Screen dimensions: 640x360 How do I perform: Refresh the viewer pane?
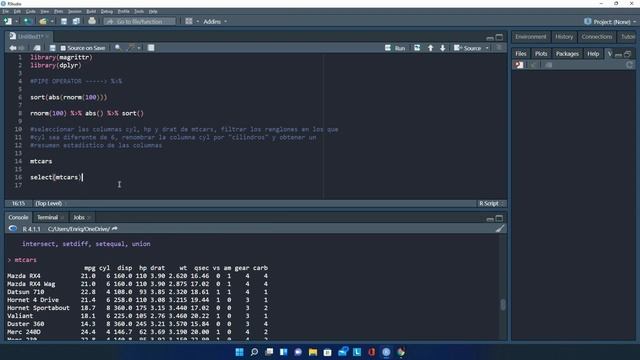[629, 65]
